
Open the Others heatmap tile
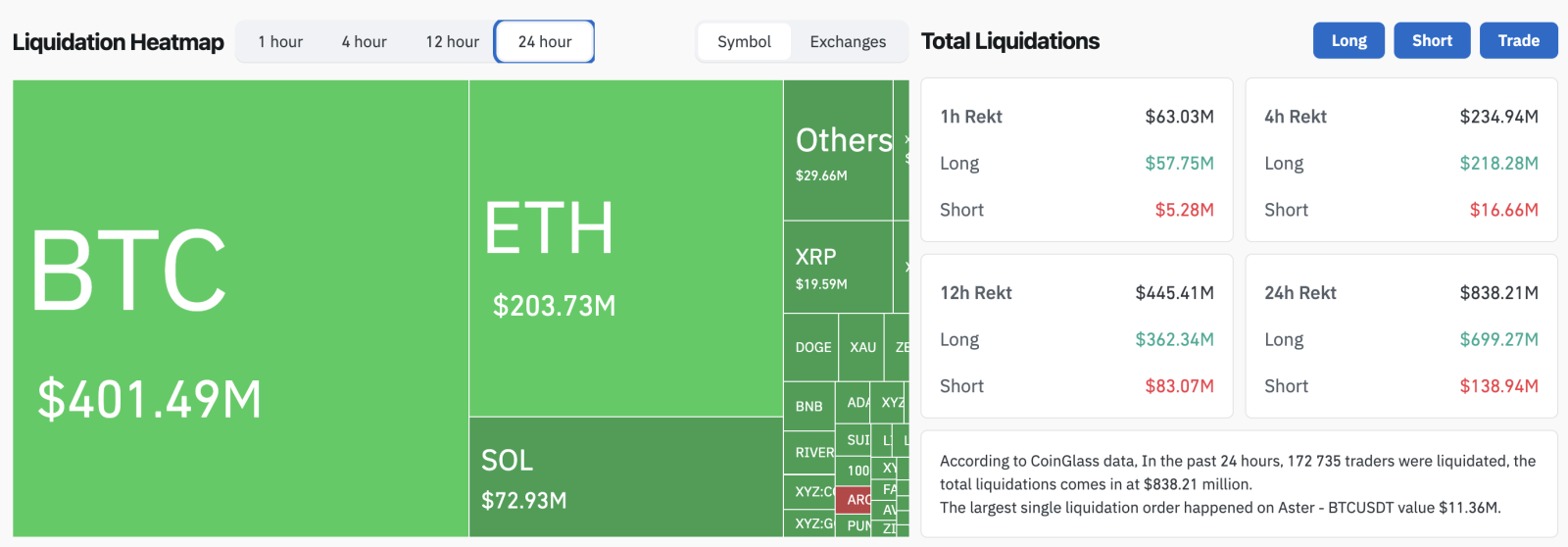tap(838, 150)
